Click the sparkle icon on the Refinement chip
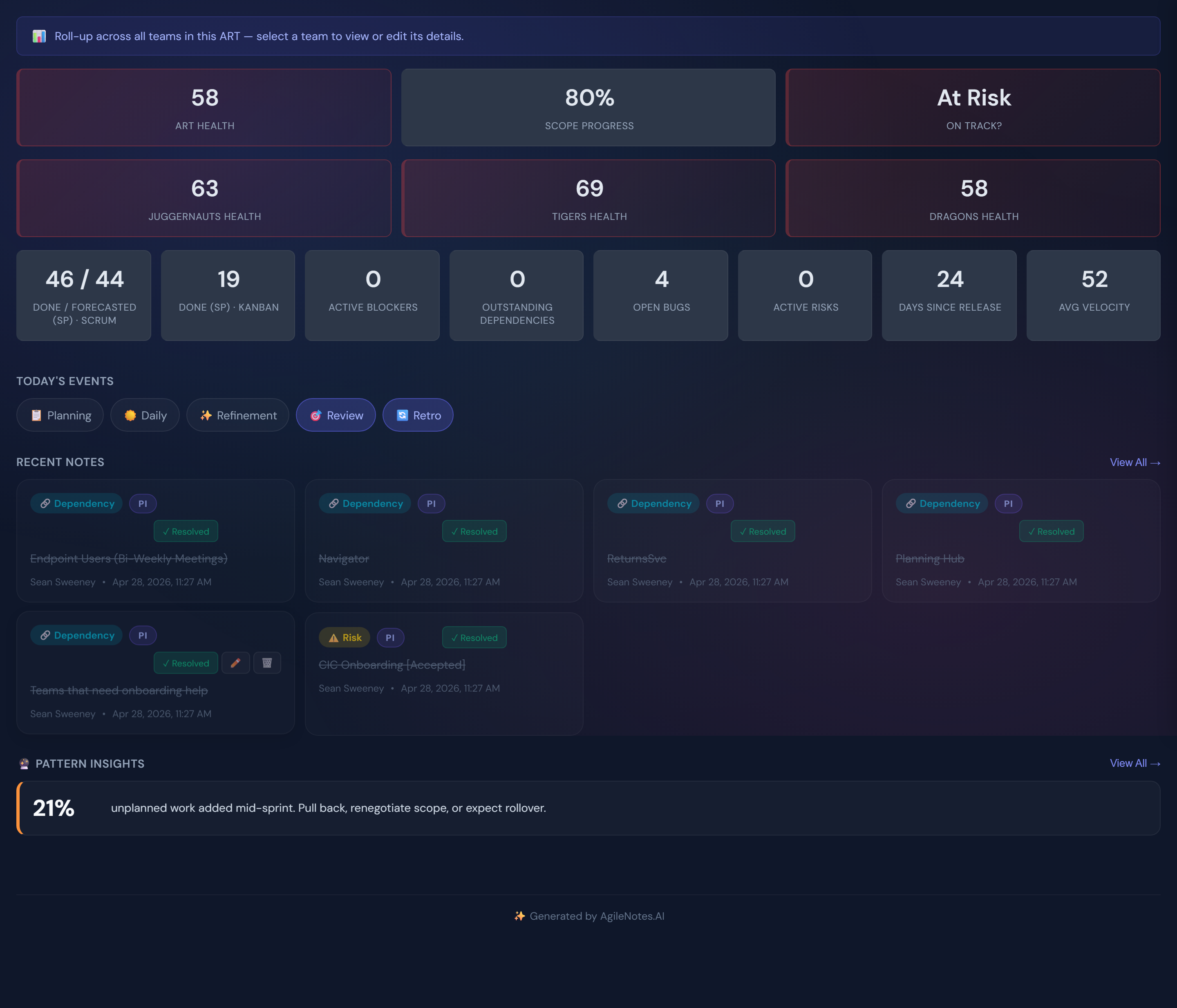 [206, 415]
